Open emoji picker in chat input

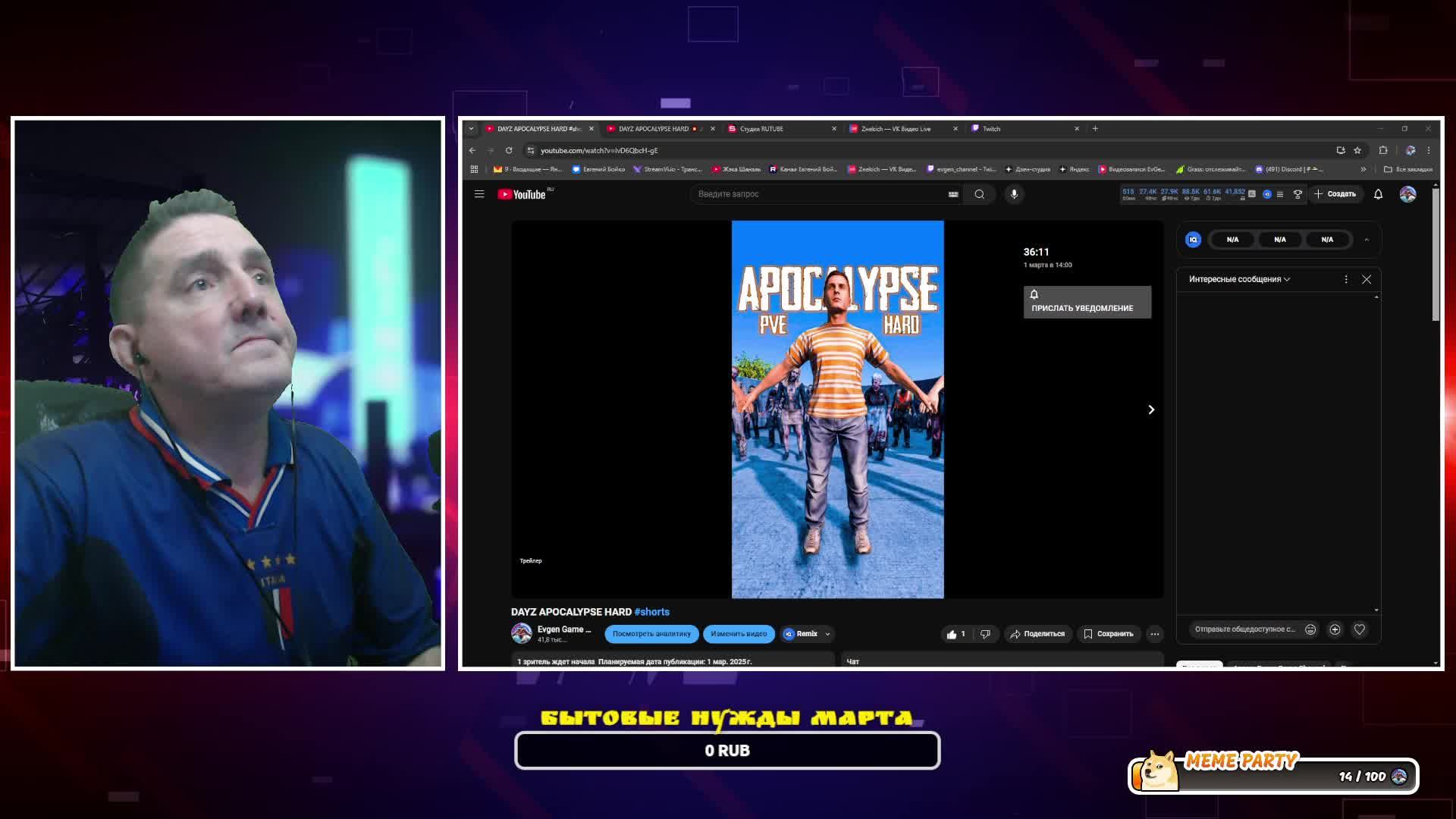tap(1310, 629)
